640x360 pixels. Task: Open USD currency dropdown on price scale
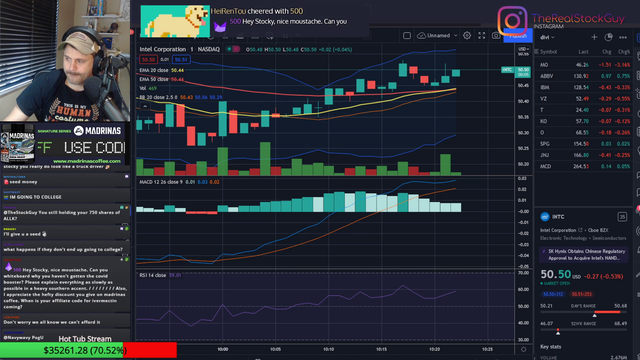pos(523,49)
